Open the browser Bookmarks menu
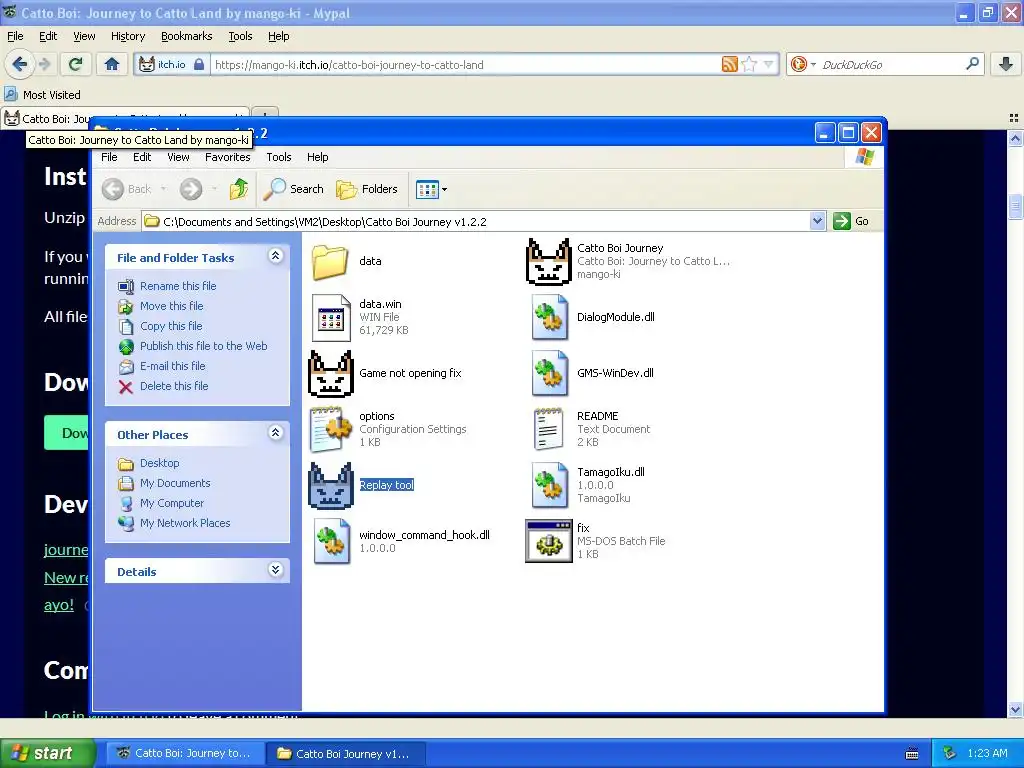 click(186, 36)
